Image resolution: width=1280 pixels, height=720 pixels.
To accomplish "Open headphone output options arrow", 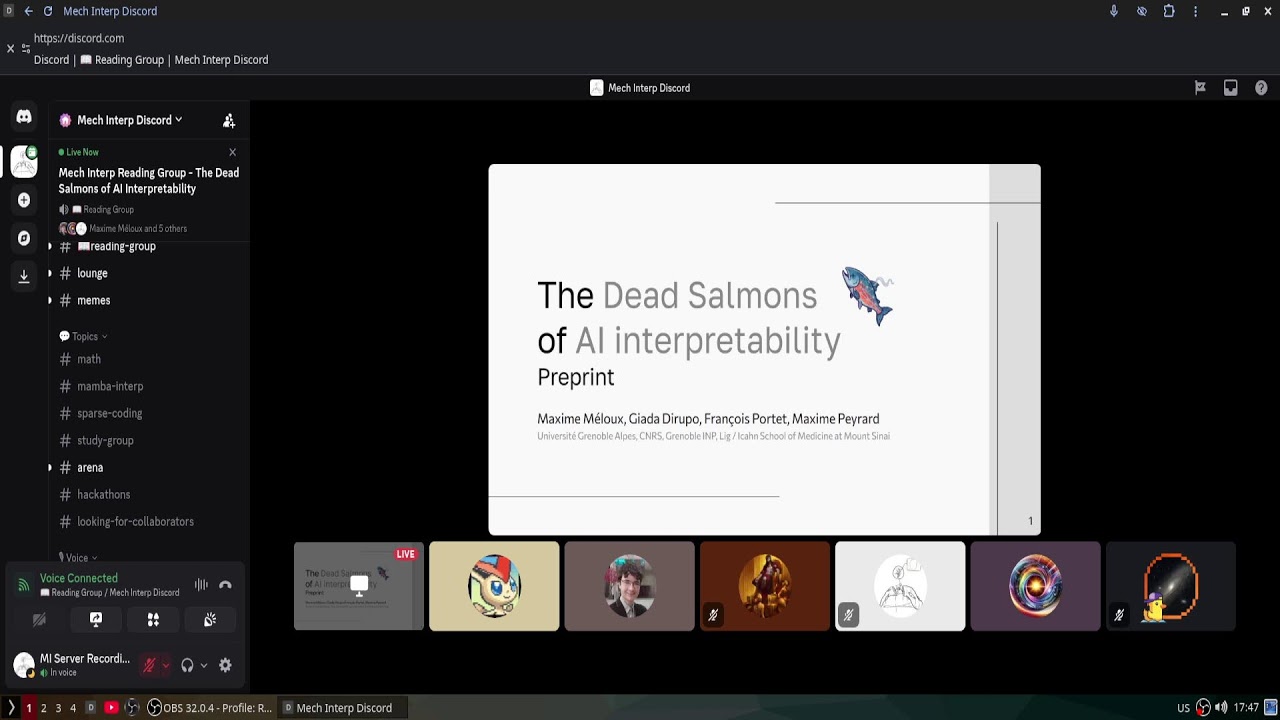I will tap(204, 665).
